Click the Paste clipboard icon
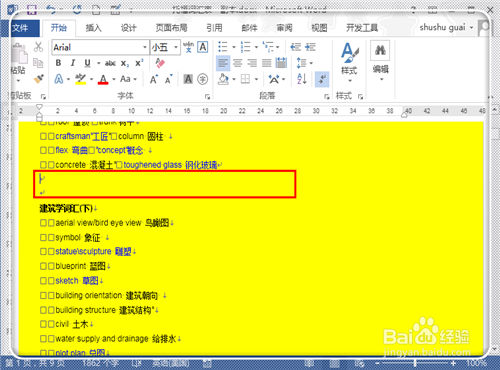The height and width of the screenshot is (370, 500). (20, 54)
